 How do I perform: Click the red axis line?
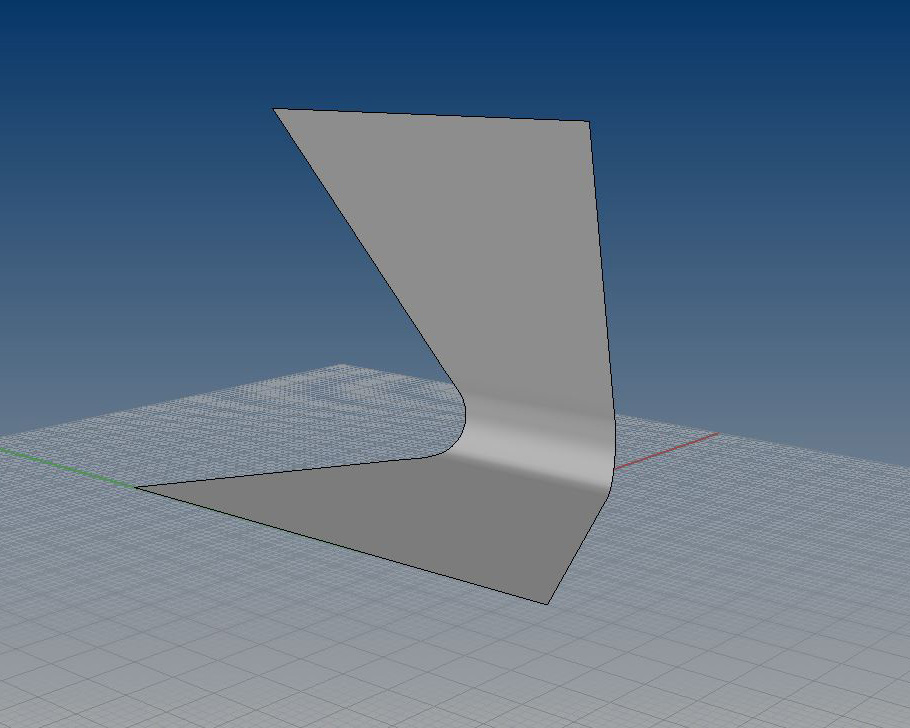point(665,451)
